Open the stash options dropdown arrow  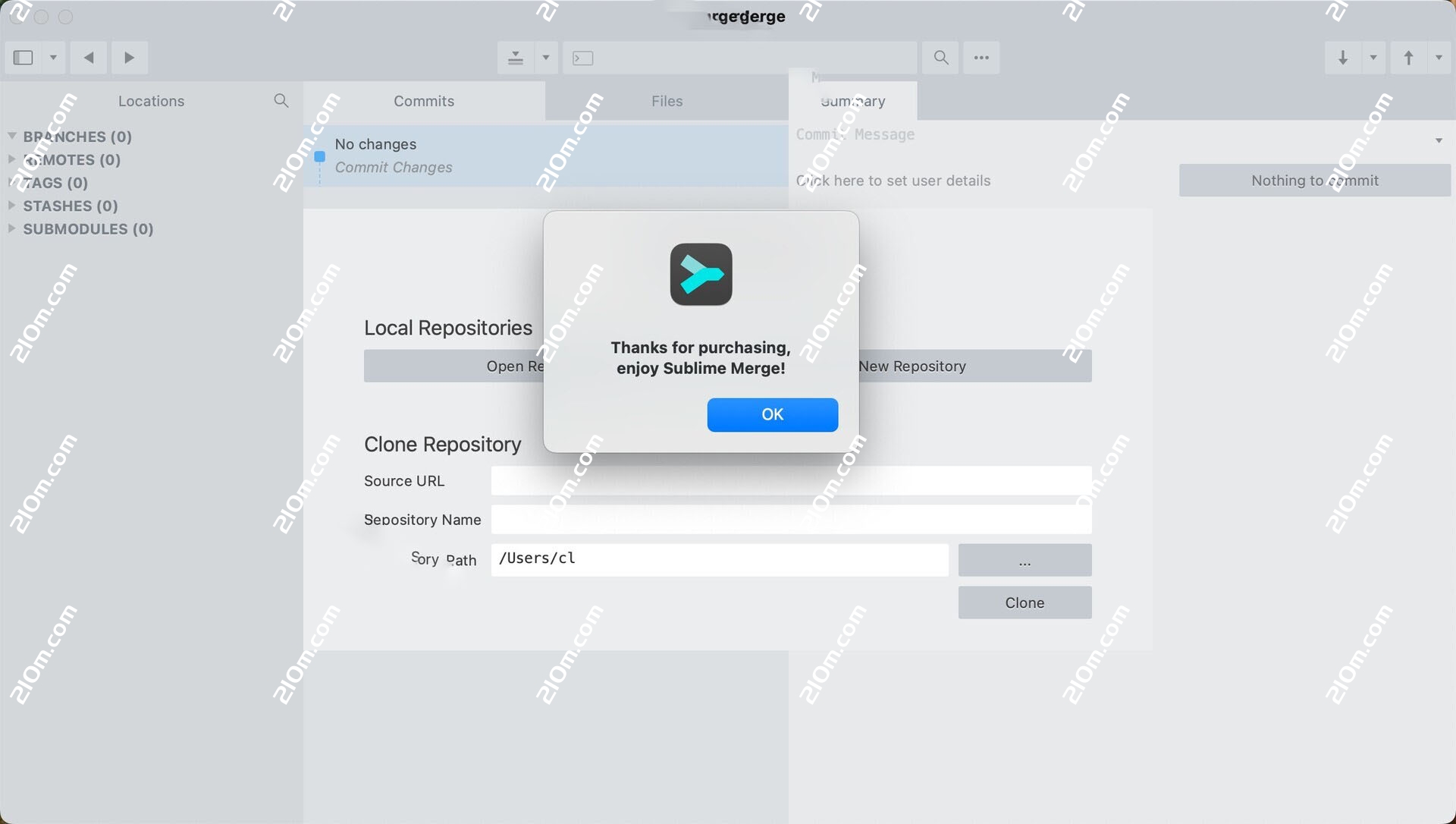pyautogui.click(x=546, y=58)
